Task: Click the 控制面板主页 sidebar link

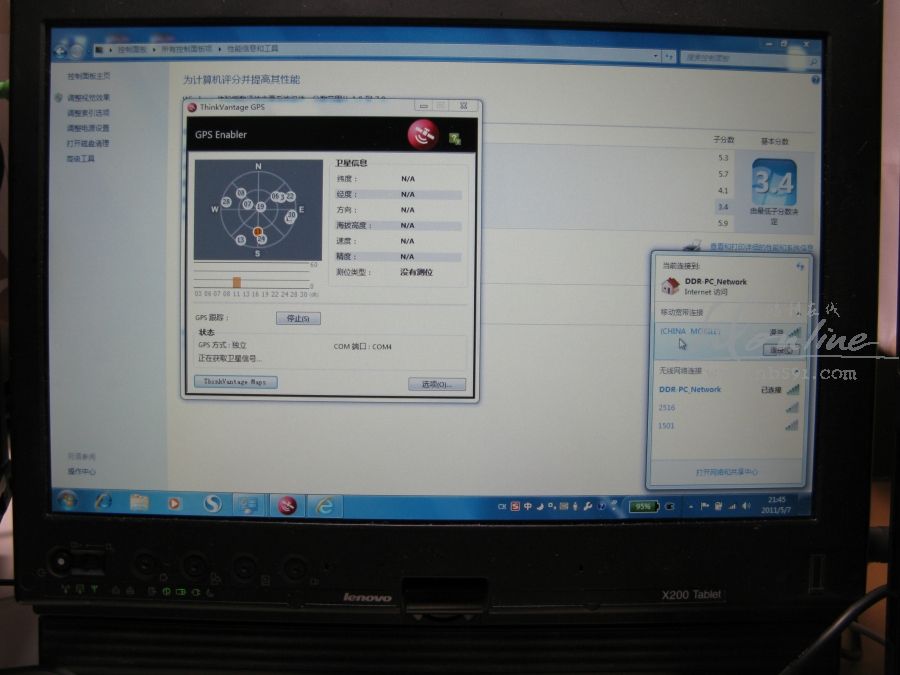Action: pos(88,76)
